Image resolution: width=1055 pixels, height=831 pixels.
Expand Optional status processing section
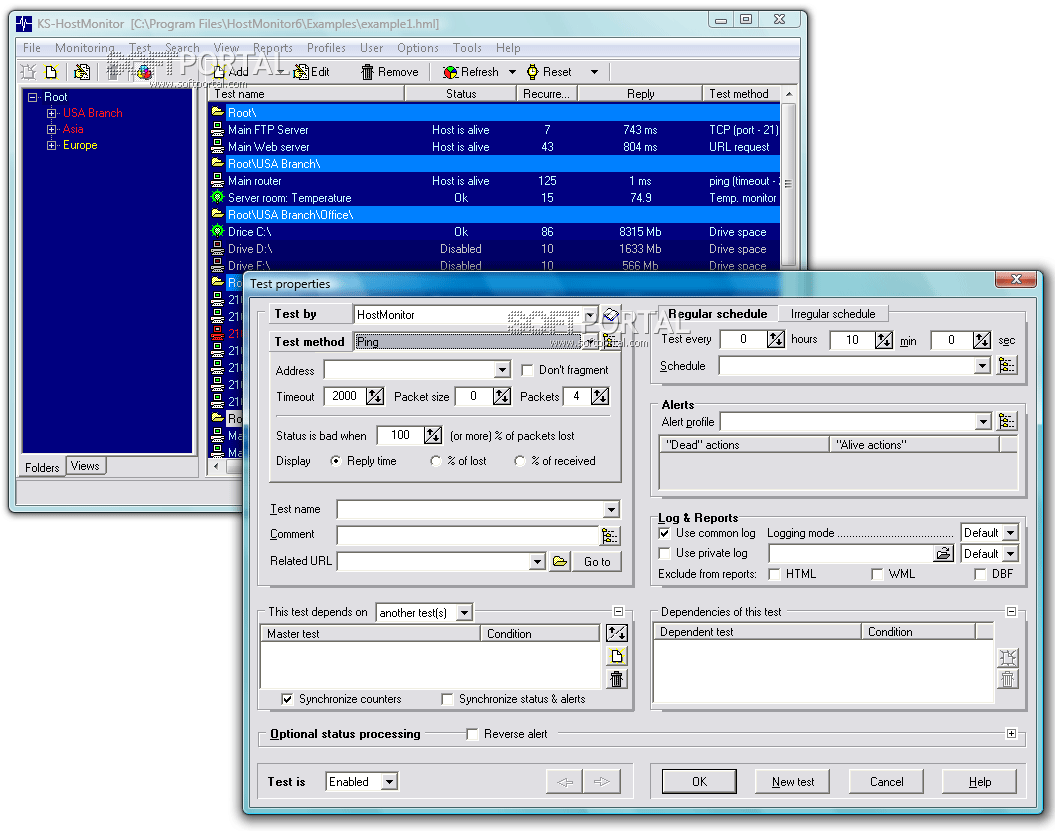[x=1011, y=733]
